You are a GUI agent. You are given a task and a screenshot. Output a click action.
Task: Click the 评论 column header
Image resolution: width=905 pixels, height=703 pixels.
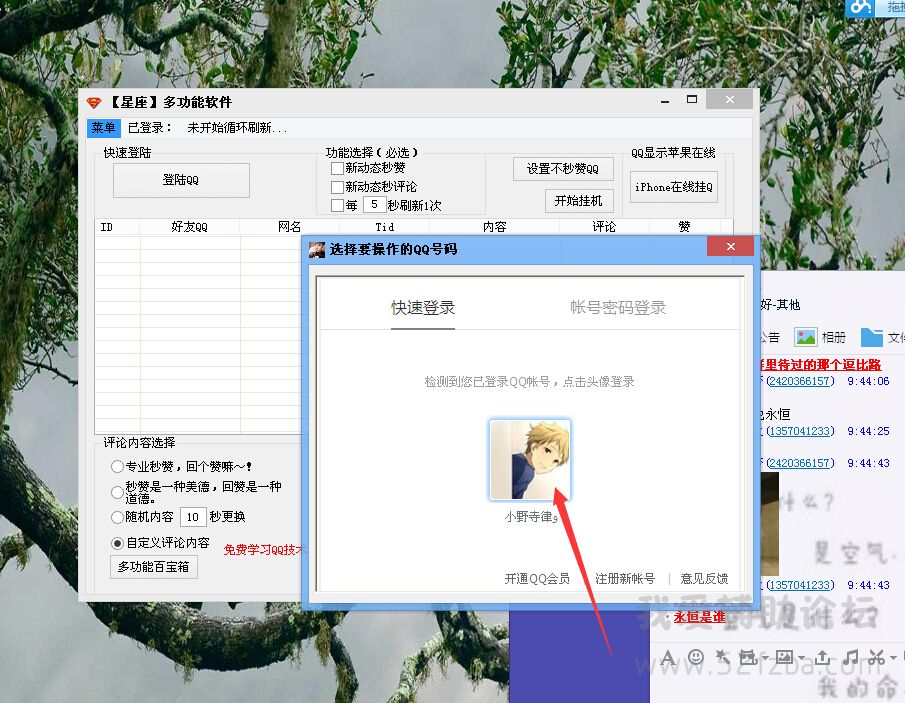tap(604, 227)
